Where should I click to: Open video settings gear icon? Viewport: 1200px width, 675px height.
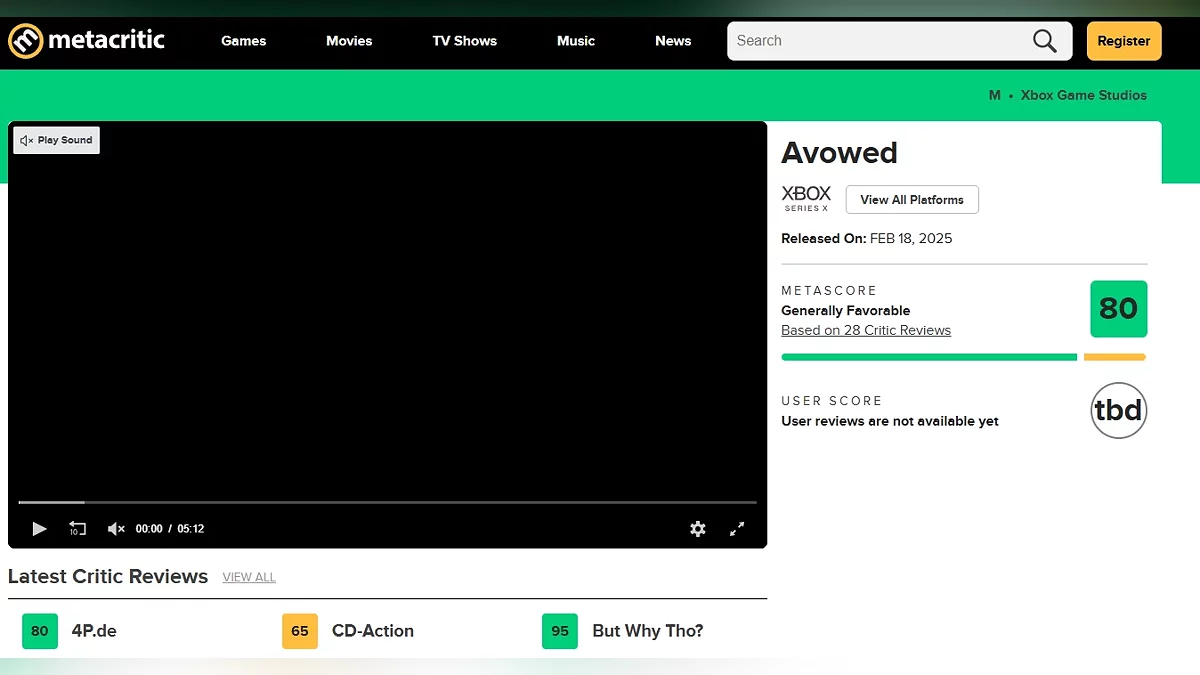(x=698, y=529)
